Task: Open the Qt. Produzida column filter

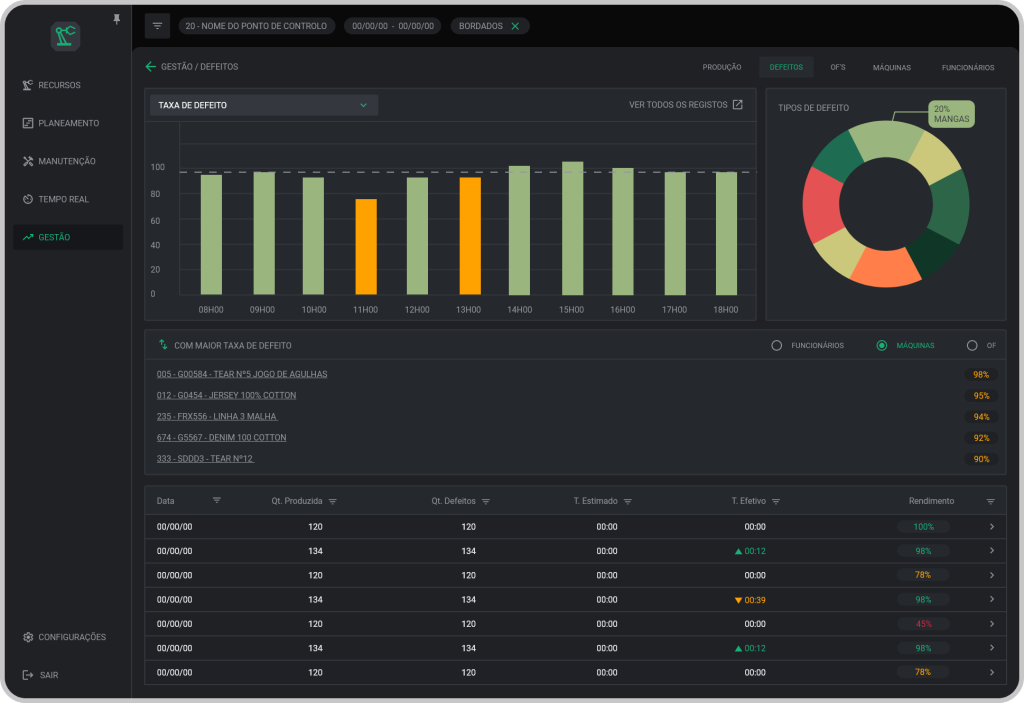Action: [x=333, y=501]
